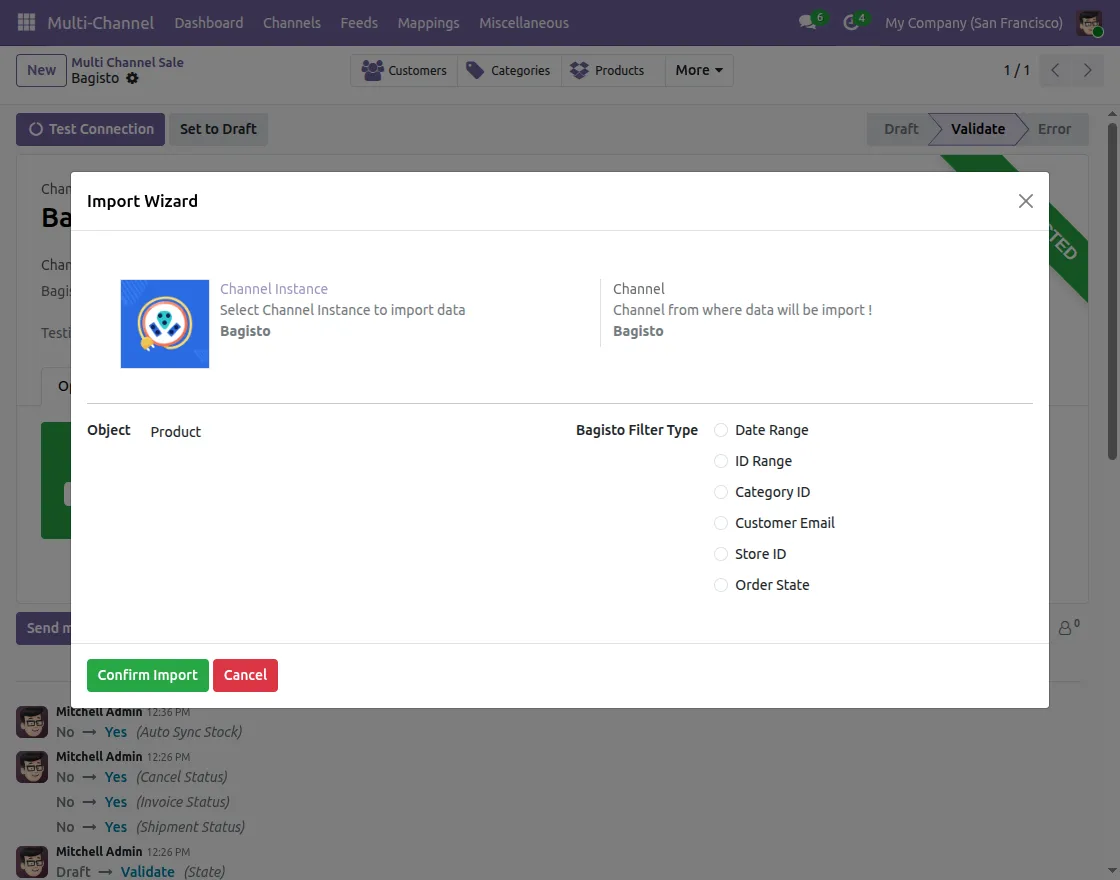Open the Miscellaneous menu
This screenshot has height=880, width=1120.
[x=524, y=23]
